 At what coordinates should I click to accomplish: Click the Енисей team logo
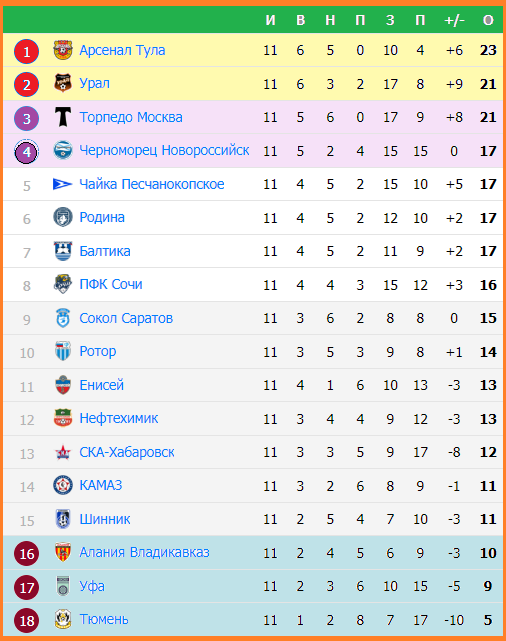[63, 385]
